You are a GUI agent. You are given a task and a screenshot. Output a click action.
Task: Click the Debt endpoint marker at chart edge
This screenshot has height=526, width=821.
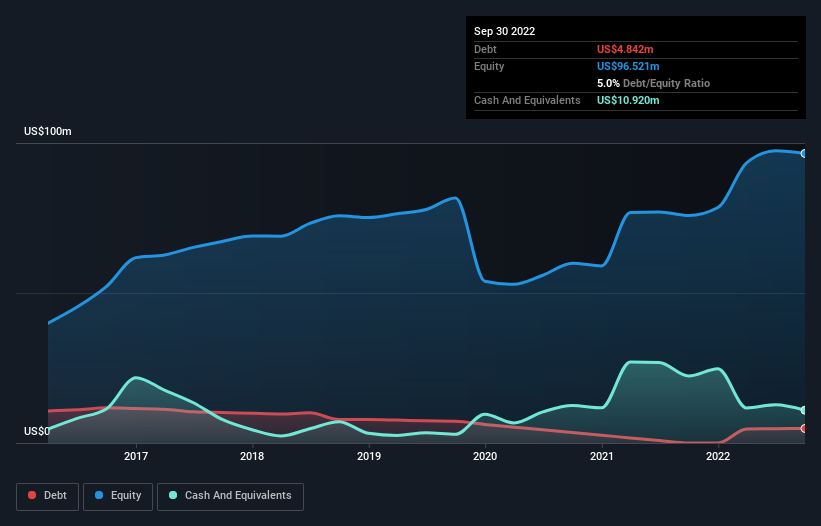804,429
